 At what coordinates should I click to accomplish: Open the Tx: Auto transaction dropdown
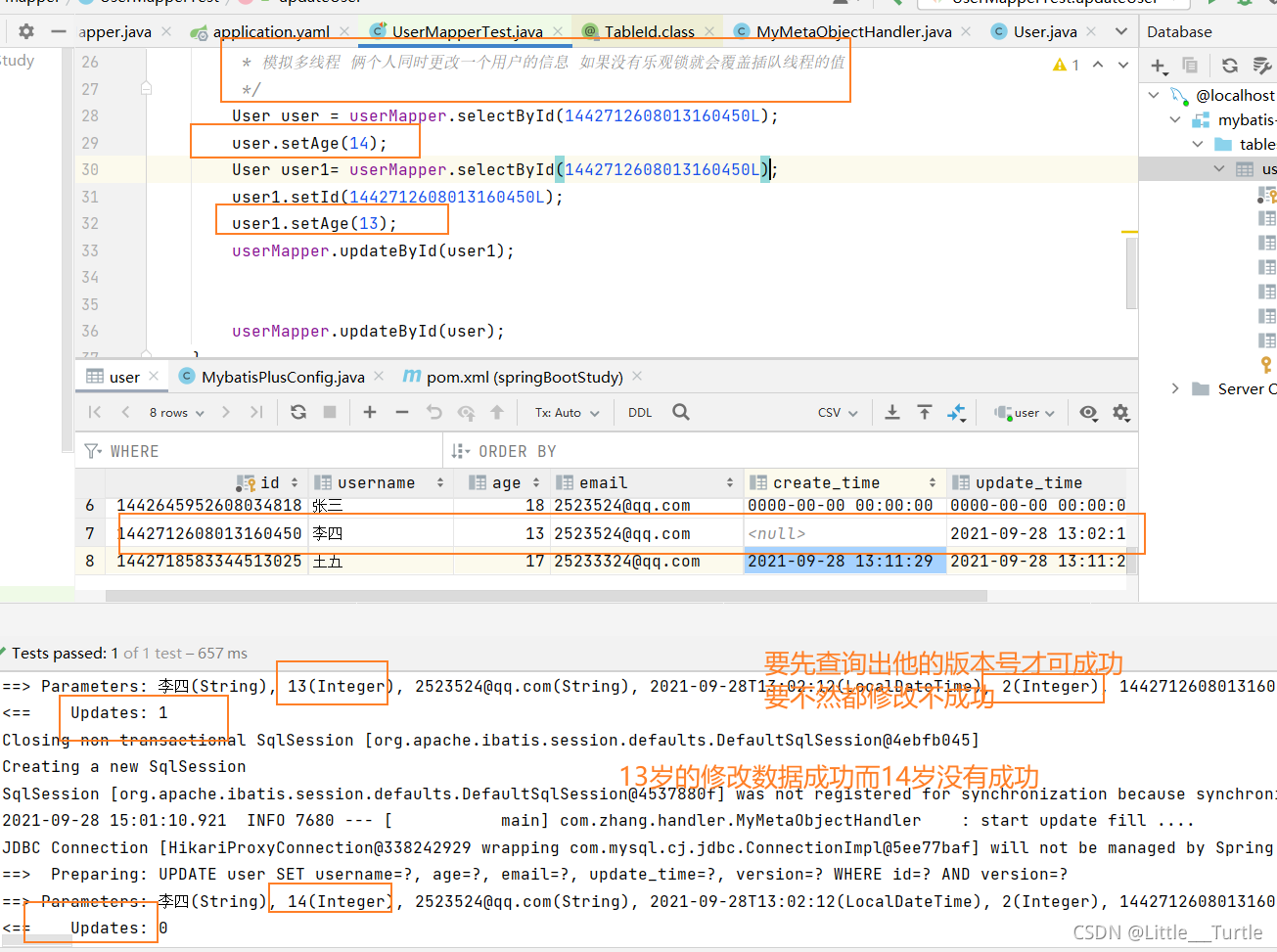pyautogui.click(x=567, y=412)
